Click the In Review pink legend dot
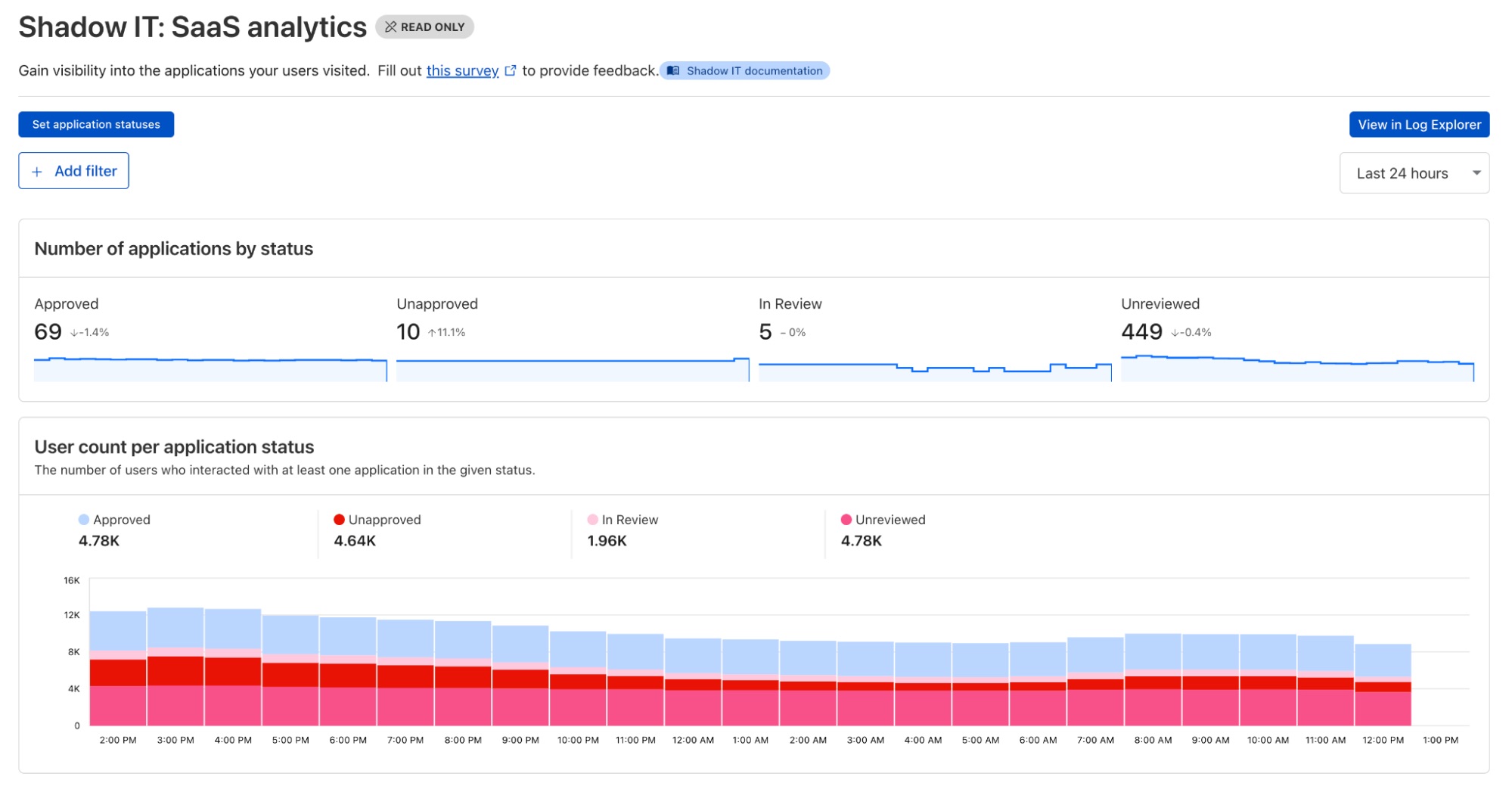Screen dimensions: 1512x786 592,520
